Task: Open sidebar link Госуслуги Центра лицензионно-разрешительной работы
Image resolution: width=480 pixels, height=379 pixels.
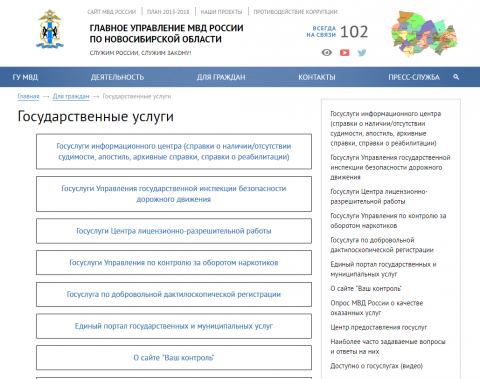Action: [x=379, y=196]
